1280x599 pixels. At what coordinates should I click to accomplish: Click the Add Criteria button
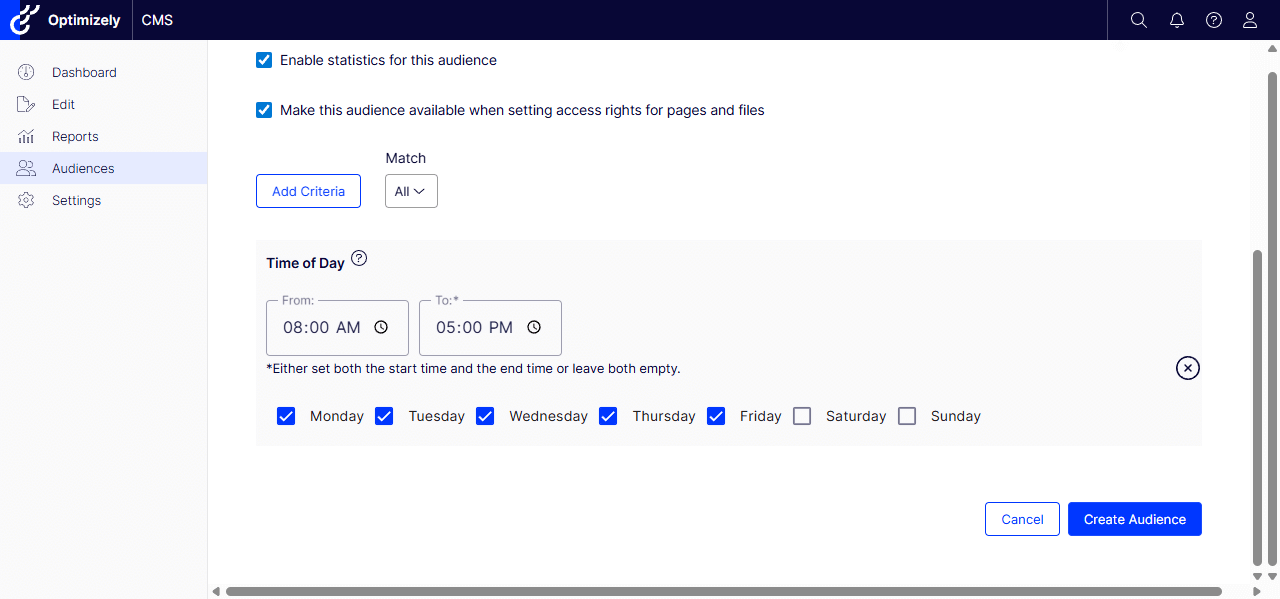pos(308,191)
